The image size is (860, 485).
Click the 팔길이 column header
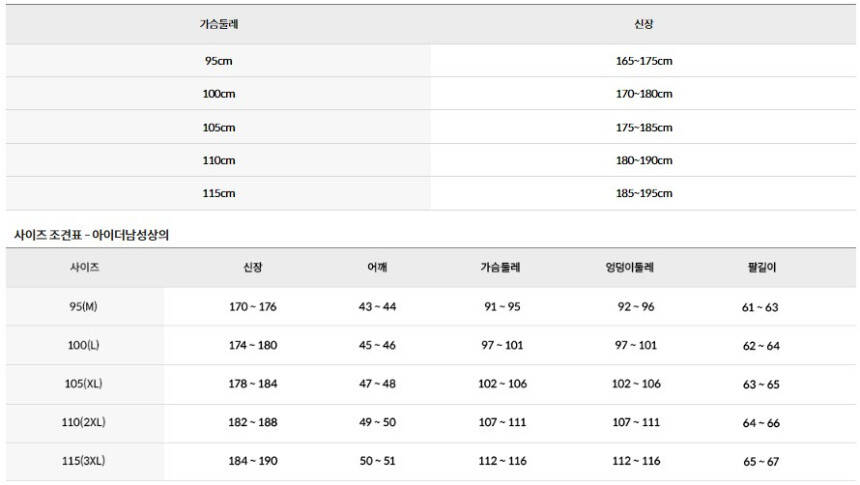(x=761, y=268)
